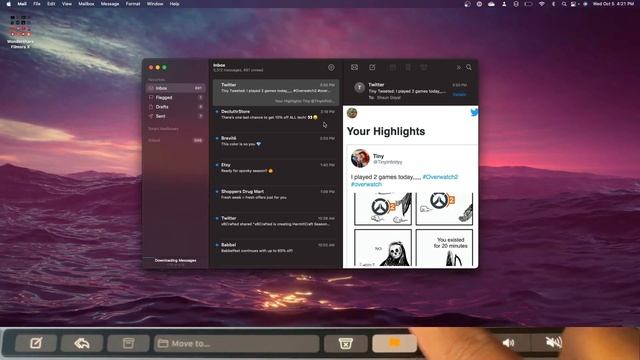The width and height of the screenshot is (640, 360).
Task: Tap the orange flag Touch Bar button
Action: tap(394, 343)
